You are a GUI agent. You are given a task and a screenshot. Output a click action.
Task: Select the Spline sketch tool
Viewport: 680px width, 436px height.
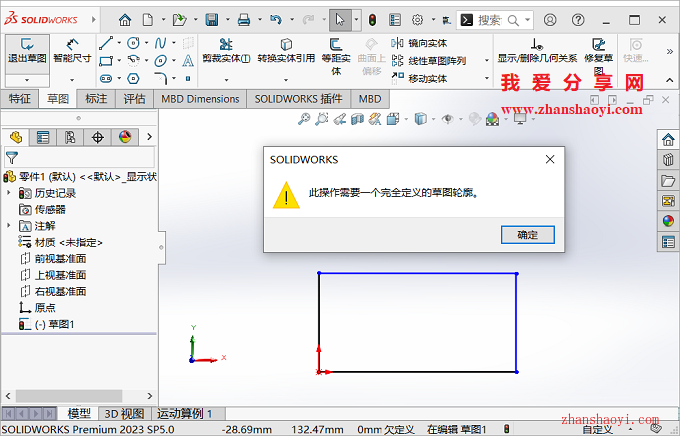pos(160,43)
